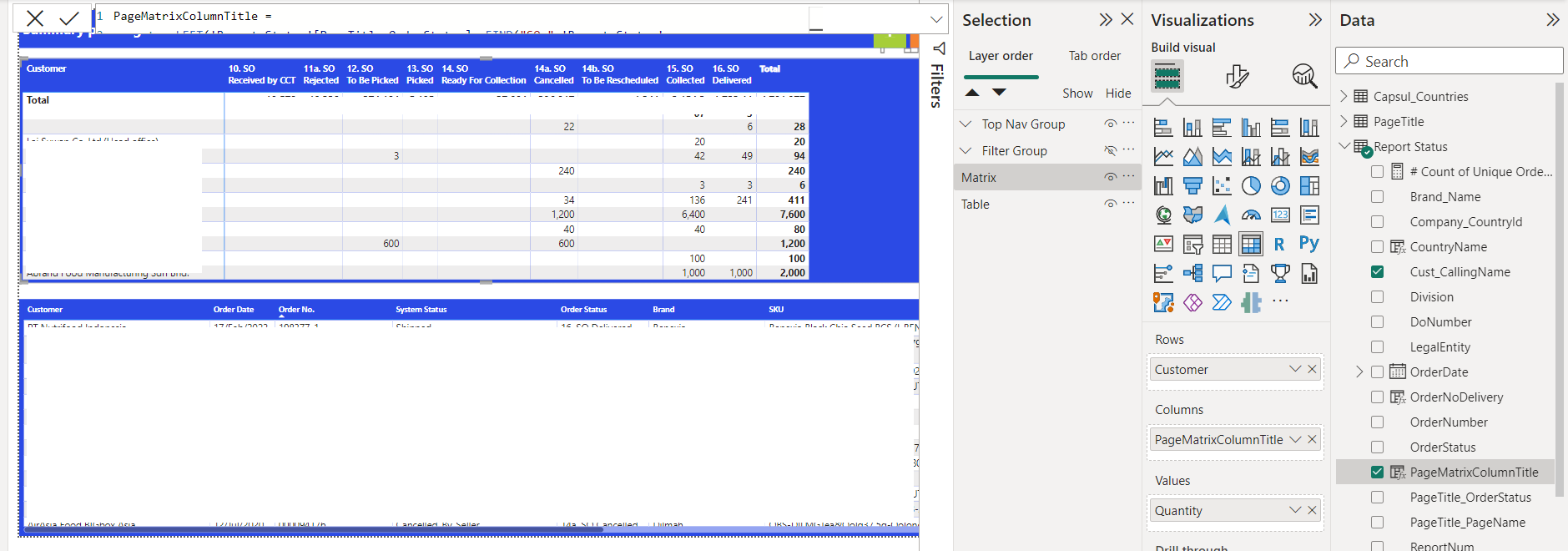Choose the matrix visual

point(1251,244)
